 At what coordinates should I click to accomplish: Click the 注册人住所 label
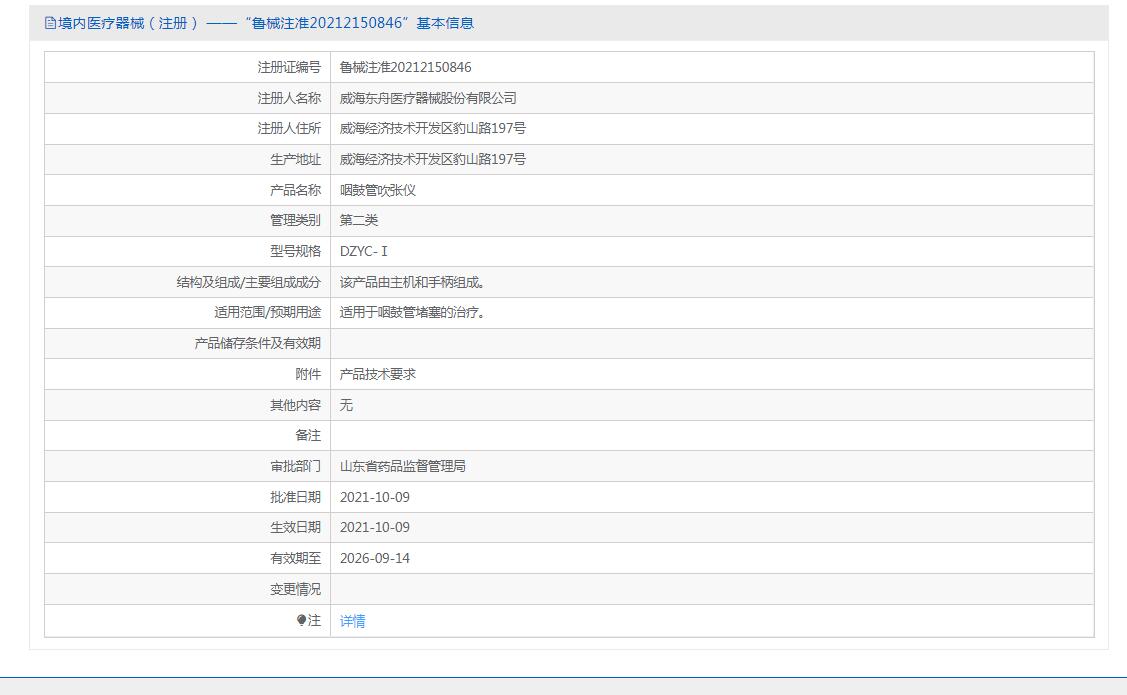[x=289, y=129]
